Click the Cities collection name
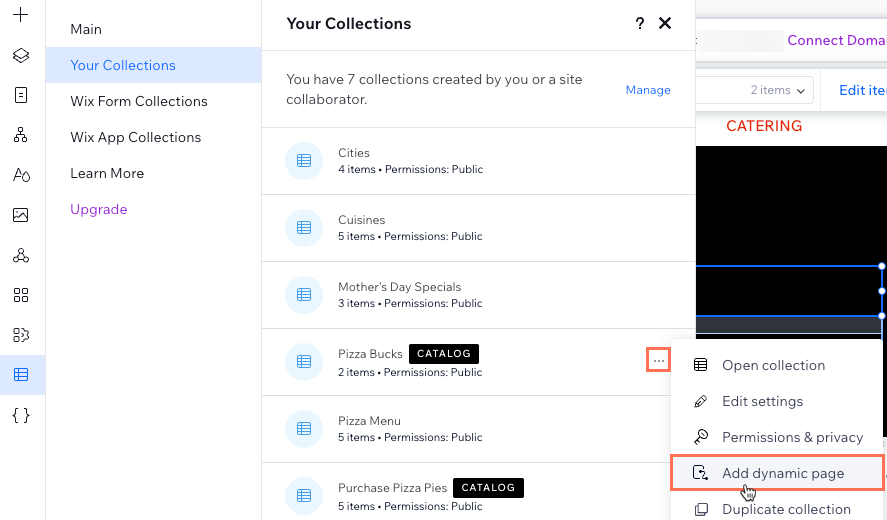This screenshot has width=887, height=520. tap(354, 153)
